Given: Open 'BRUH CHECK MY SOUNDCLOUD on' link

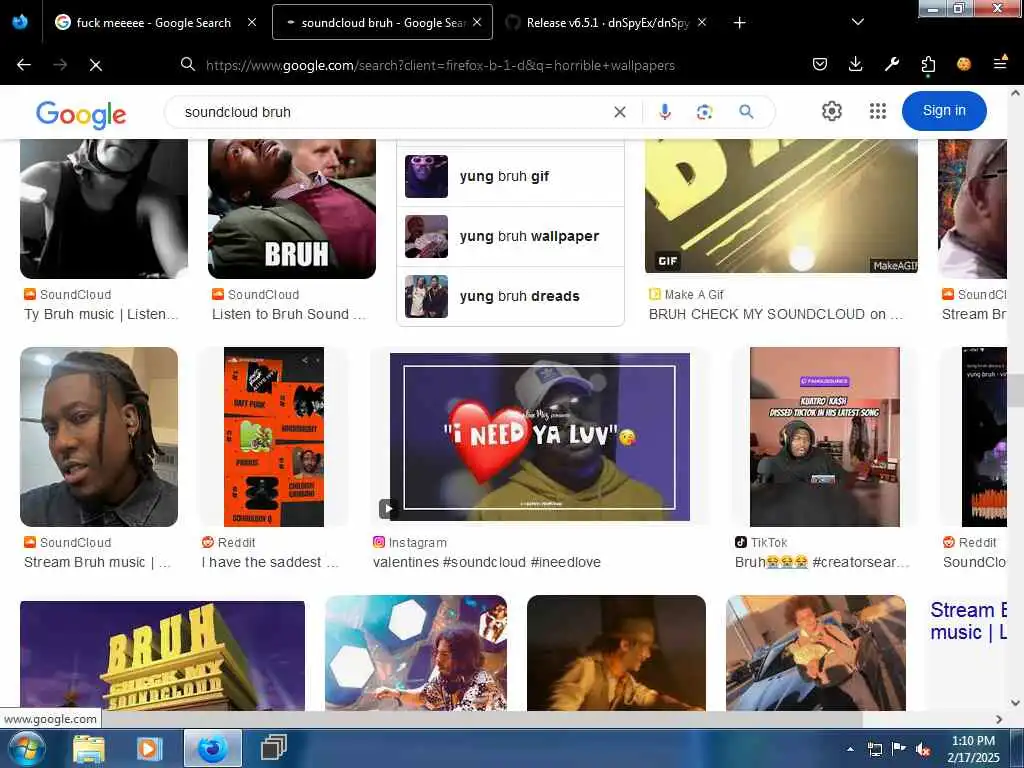Looking at the screenshot, I should pos(776,314).
